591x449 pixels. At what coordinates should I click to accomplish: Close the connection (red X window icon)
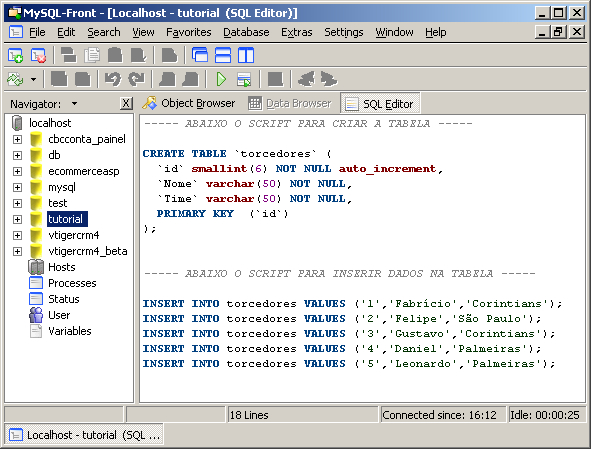click(38, 55)
